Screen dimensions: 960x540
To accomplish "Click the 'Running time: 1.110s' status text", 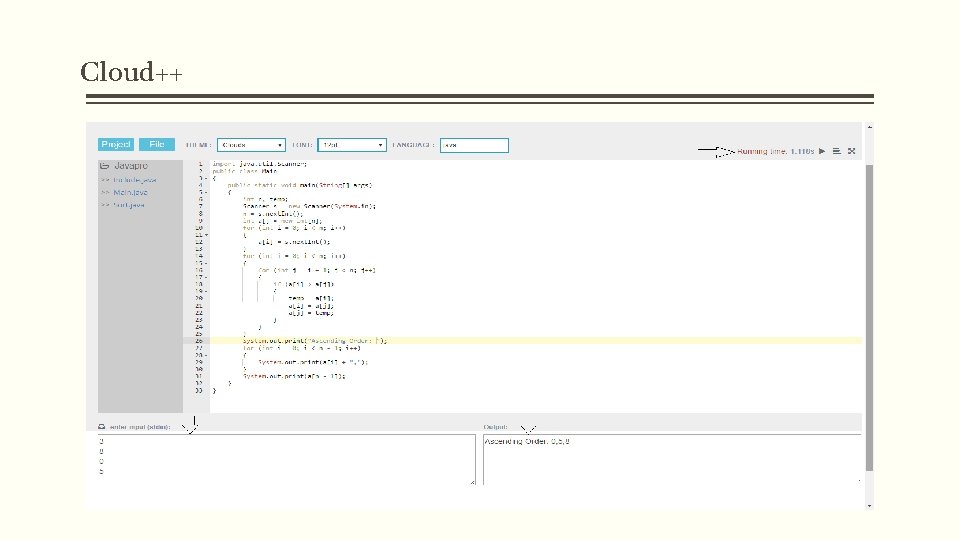I will (775, 151).
